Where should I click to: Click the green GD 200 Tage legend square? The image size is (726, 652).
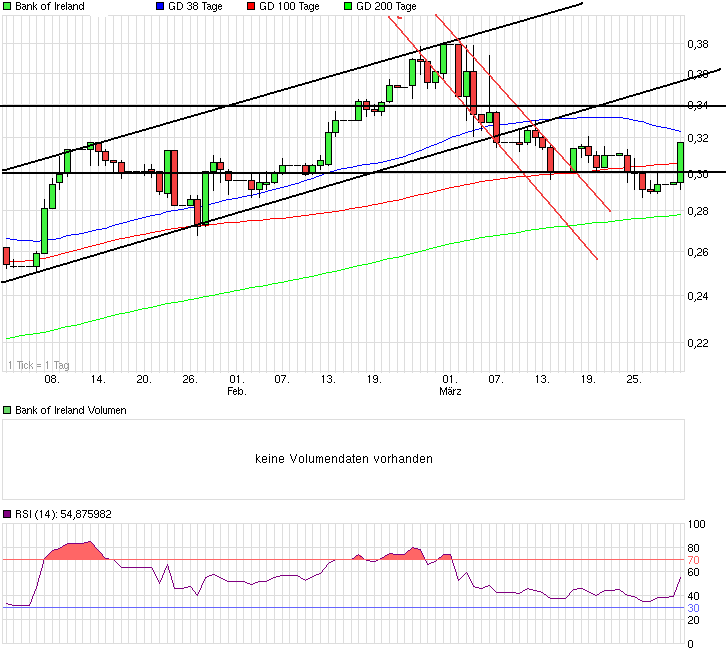coord(347,6)
